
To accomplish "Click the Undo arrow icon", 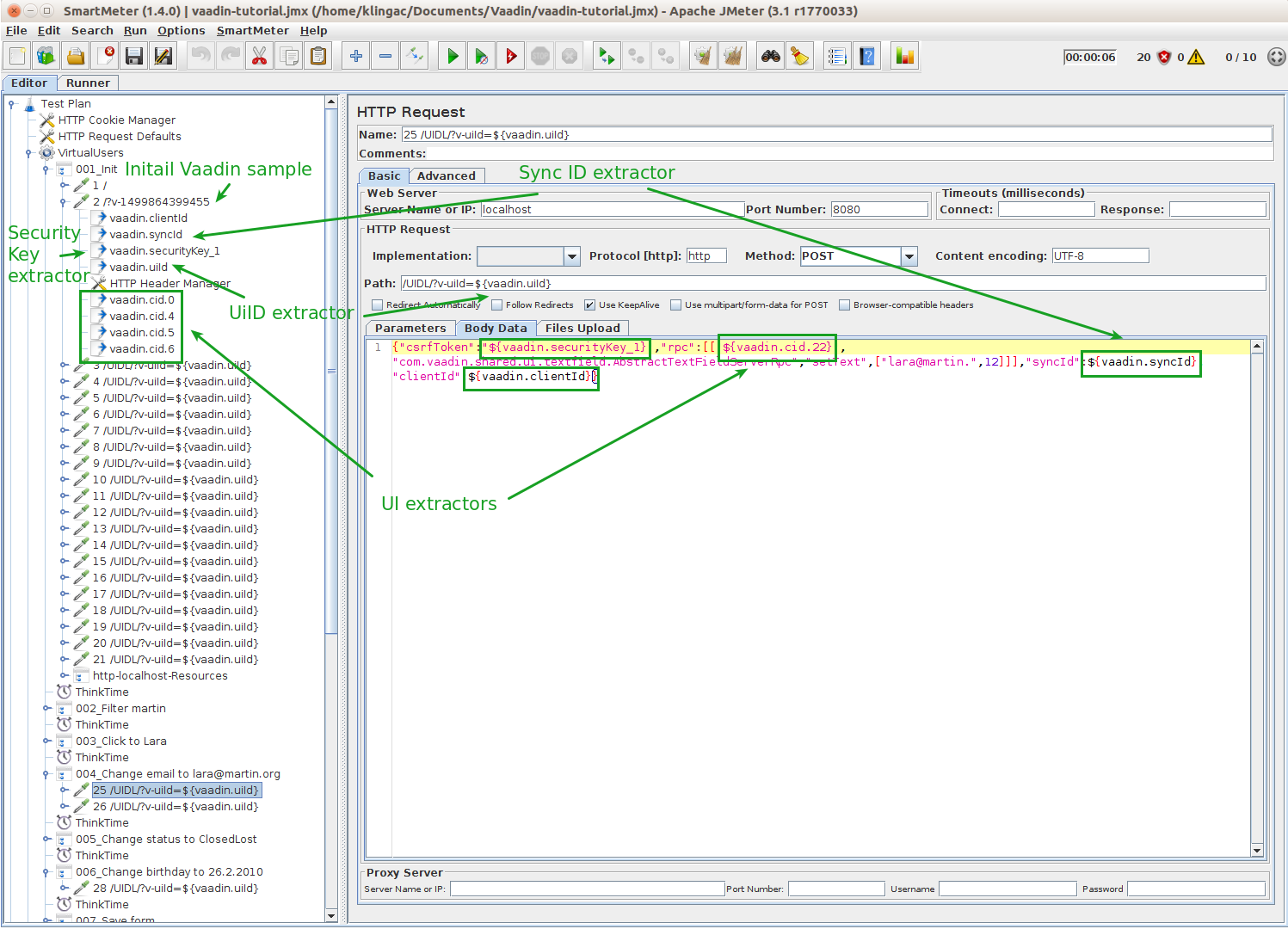I will (201, 57).
